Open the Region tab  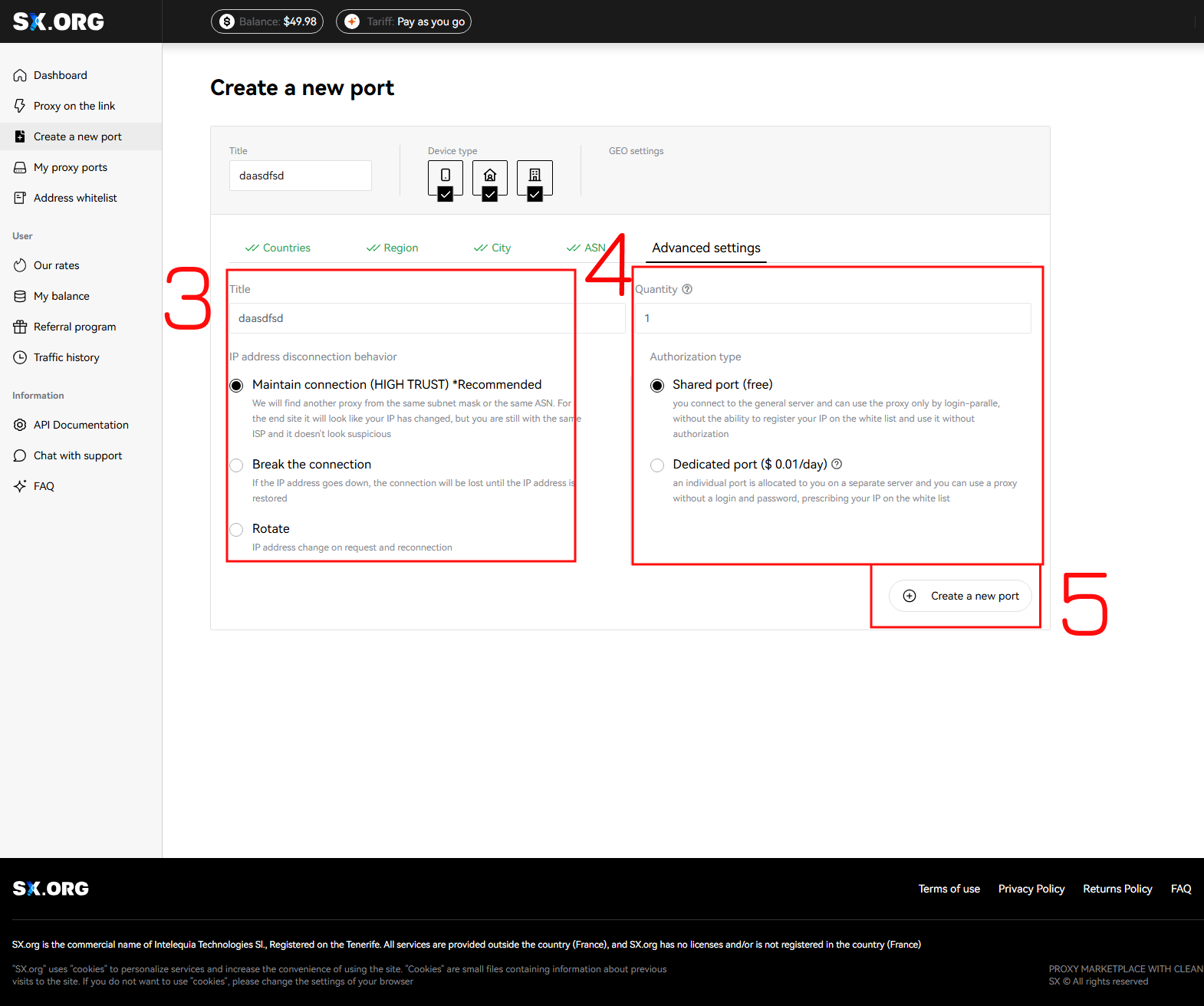(x=393, y=248)
